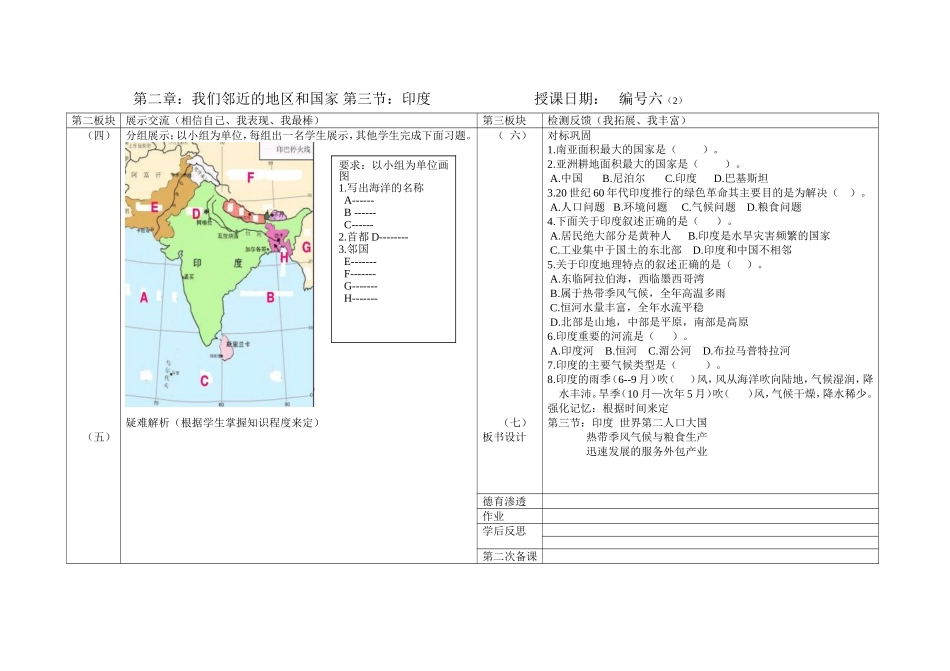
Task: Click the '第二次备课' row label
Action: [510, 557]
